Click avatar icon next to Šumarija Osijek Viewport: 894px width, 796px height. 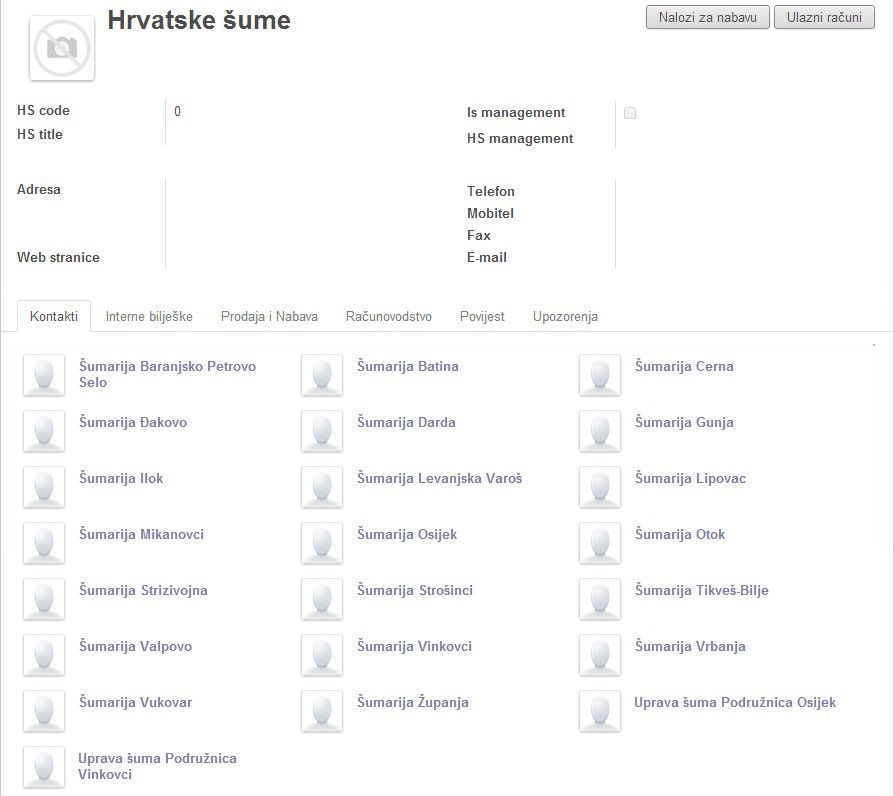coord(322,543)
